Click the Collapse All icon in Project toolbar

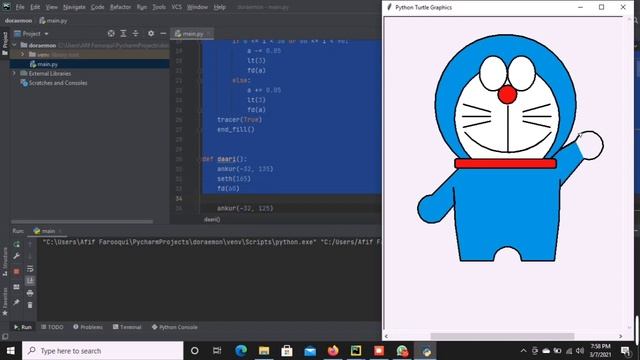(x=136, y=33)
